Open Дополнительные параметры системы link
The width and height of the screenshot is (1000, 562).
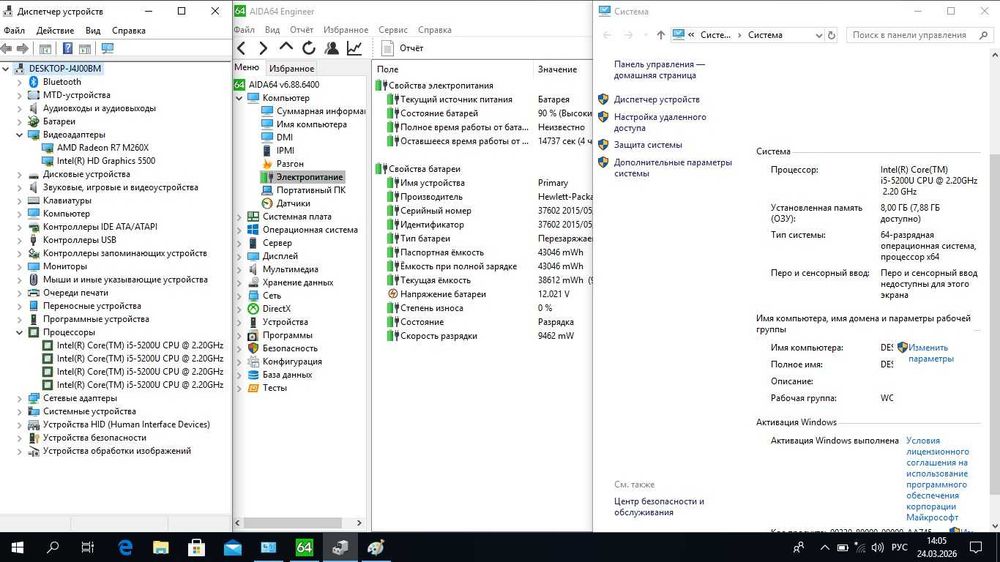point(673,168)
